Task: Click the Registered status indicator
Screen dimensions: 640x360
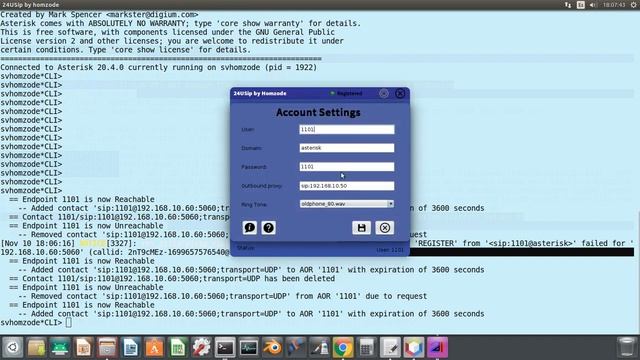Action: (346, 93)
